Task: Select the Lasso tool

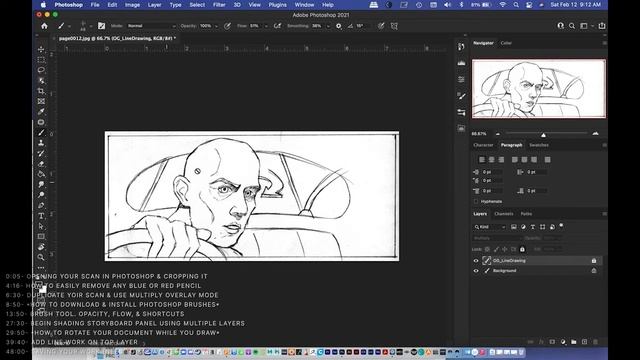Action: pos(41,70)
